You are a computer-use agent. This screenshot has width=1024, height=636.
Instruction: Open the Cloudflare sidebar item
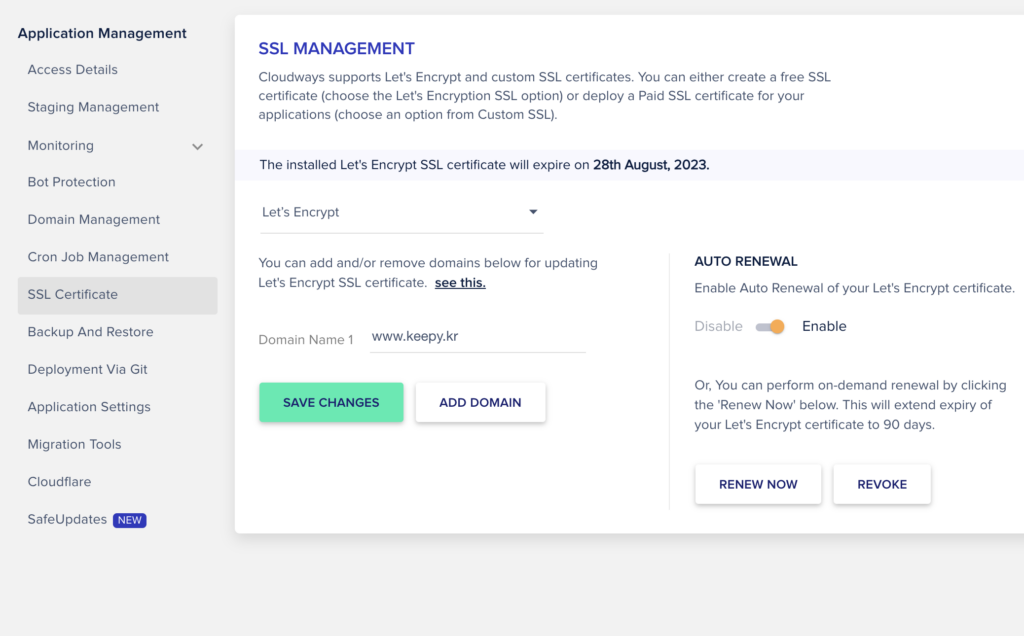point(59,482)
